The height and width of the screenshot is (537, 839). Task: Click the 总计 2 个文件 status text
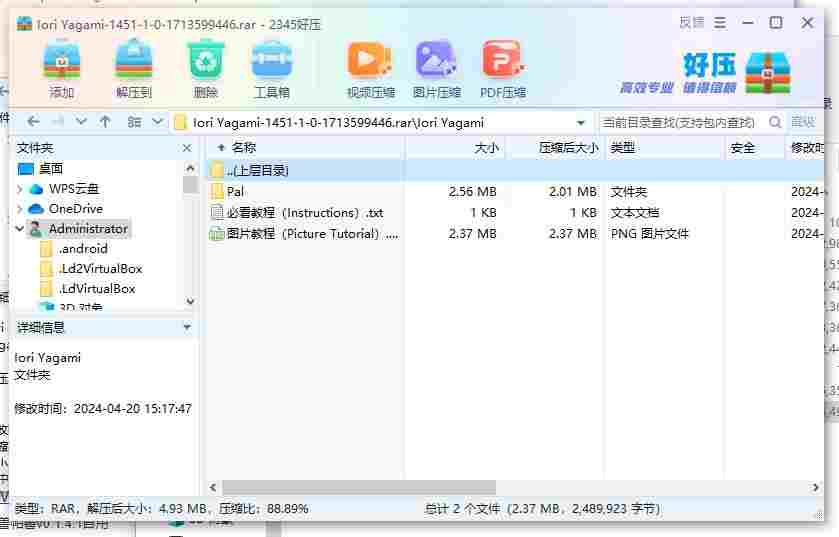coord(543,509)
